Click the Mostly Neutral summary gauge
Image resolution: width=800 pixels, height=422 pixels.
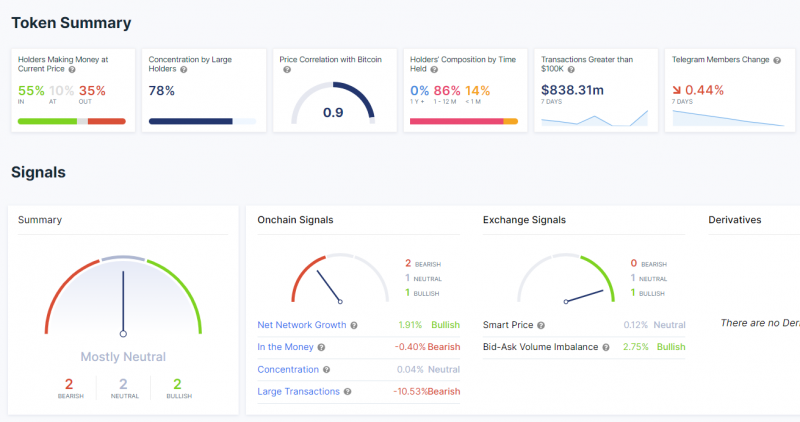pos(123,295)
